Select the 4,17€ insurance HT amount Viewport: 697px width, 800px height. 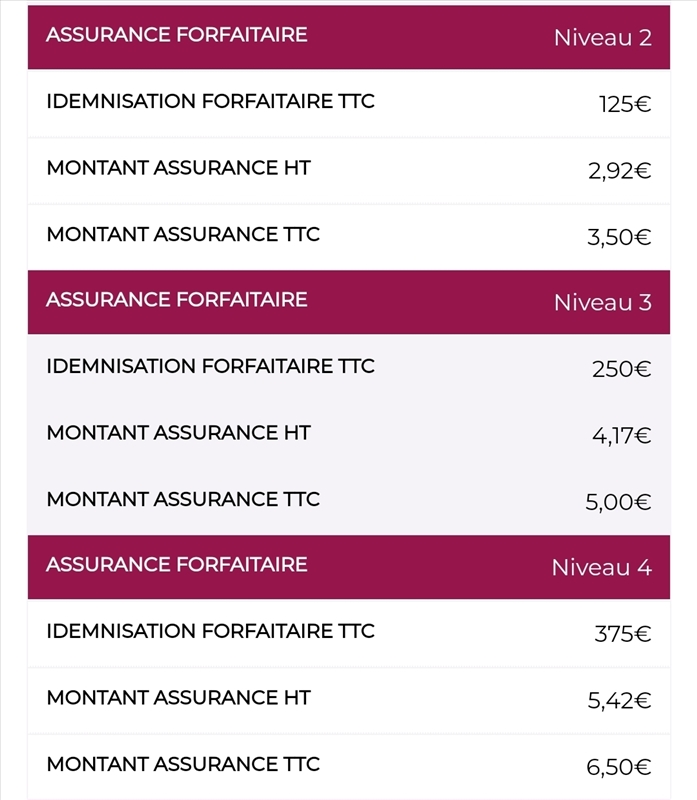621,436
